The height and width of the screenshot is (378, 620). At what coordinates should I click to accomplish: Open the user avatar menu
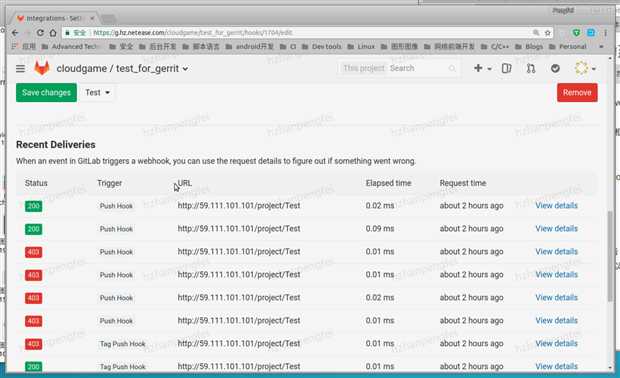coord(585,68)
